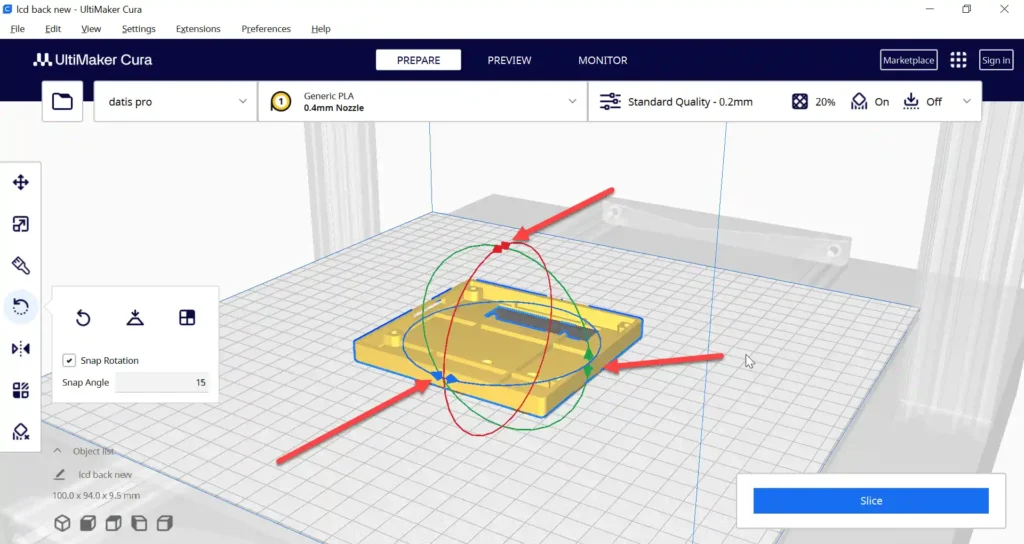This screenshot has height=544, width=1024.
Task: Open the Help menu
Action: pos(321,29)
